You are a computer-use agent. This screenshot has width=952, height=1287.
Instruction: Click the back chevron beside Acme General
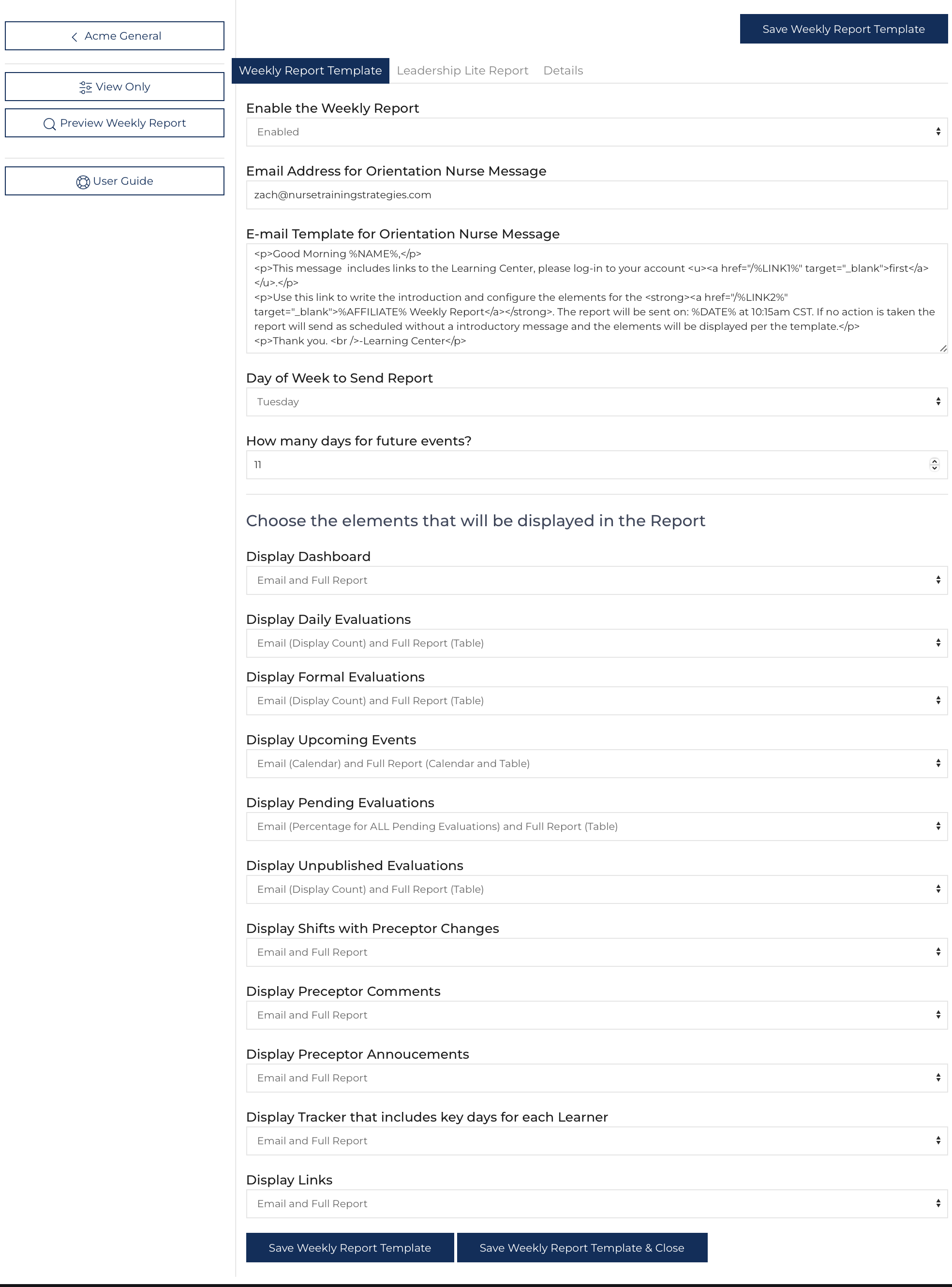click(74, 37)
